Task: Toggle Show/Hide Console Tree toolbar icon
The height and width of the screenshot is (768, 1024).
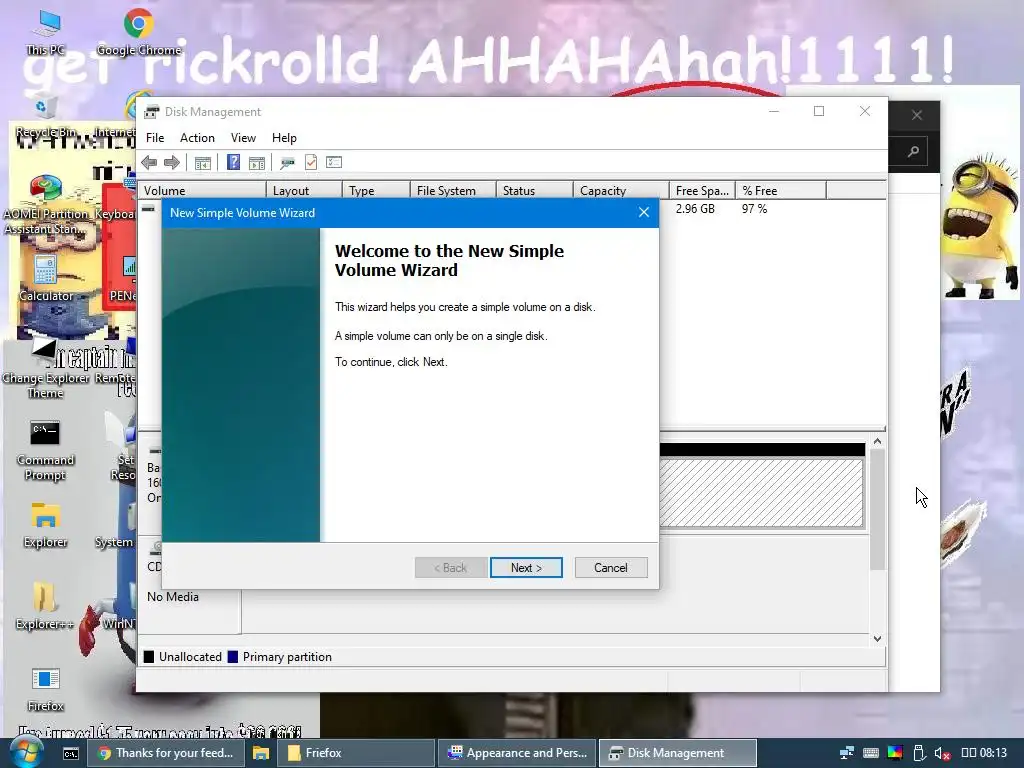Action: tap(202, 163)
